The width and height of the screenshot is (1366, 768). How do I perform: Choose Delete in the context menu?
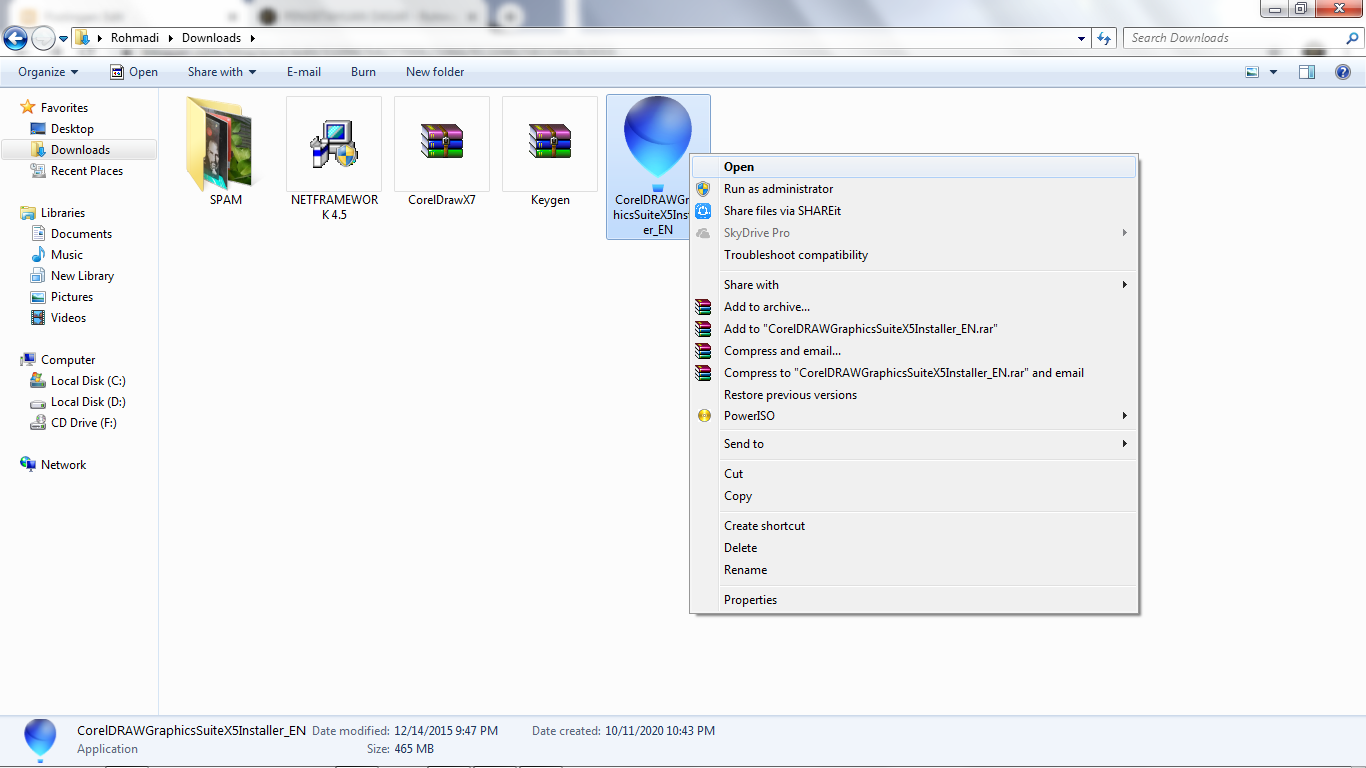[914, 548]
